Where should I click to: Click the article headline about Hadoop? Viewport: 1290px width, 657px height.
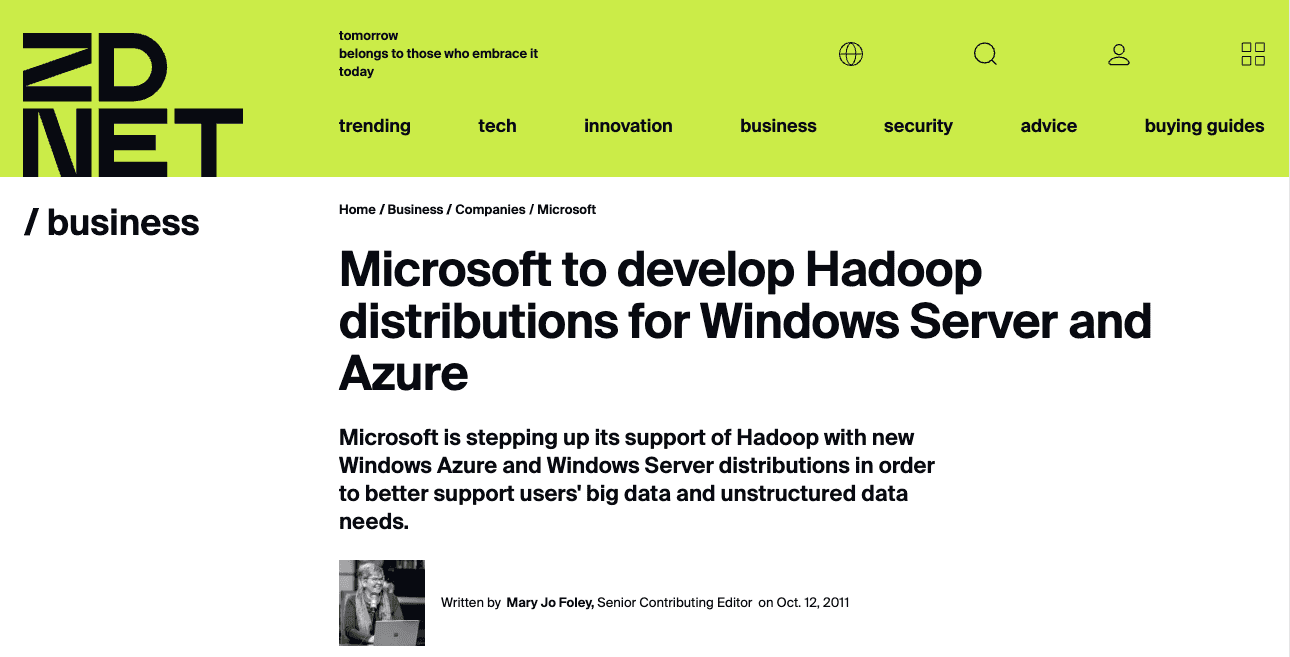click(x=745, y=321)
